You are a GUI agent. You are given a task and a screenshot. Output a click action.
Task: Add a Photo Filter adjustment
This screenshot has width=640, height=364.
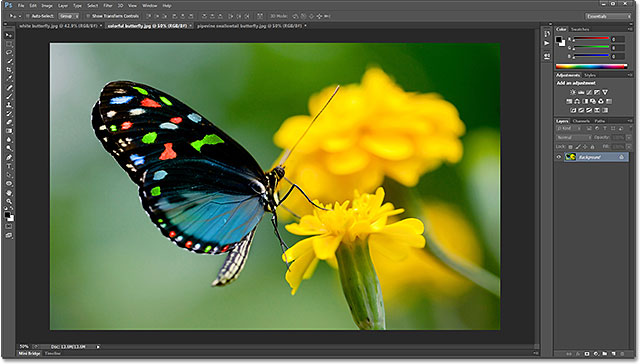(593, 101)
